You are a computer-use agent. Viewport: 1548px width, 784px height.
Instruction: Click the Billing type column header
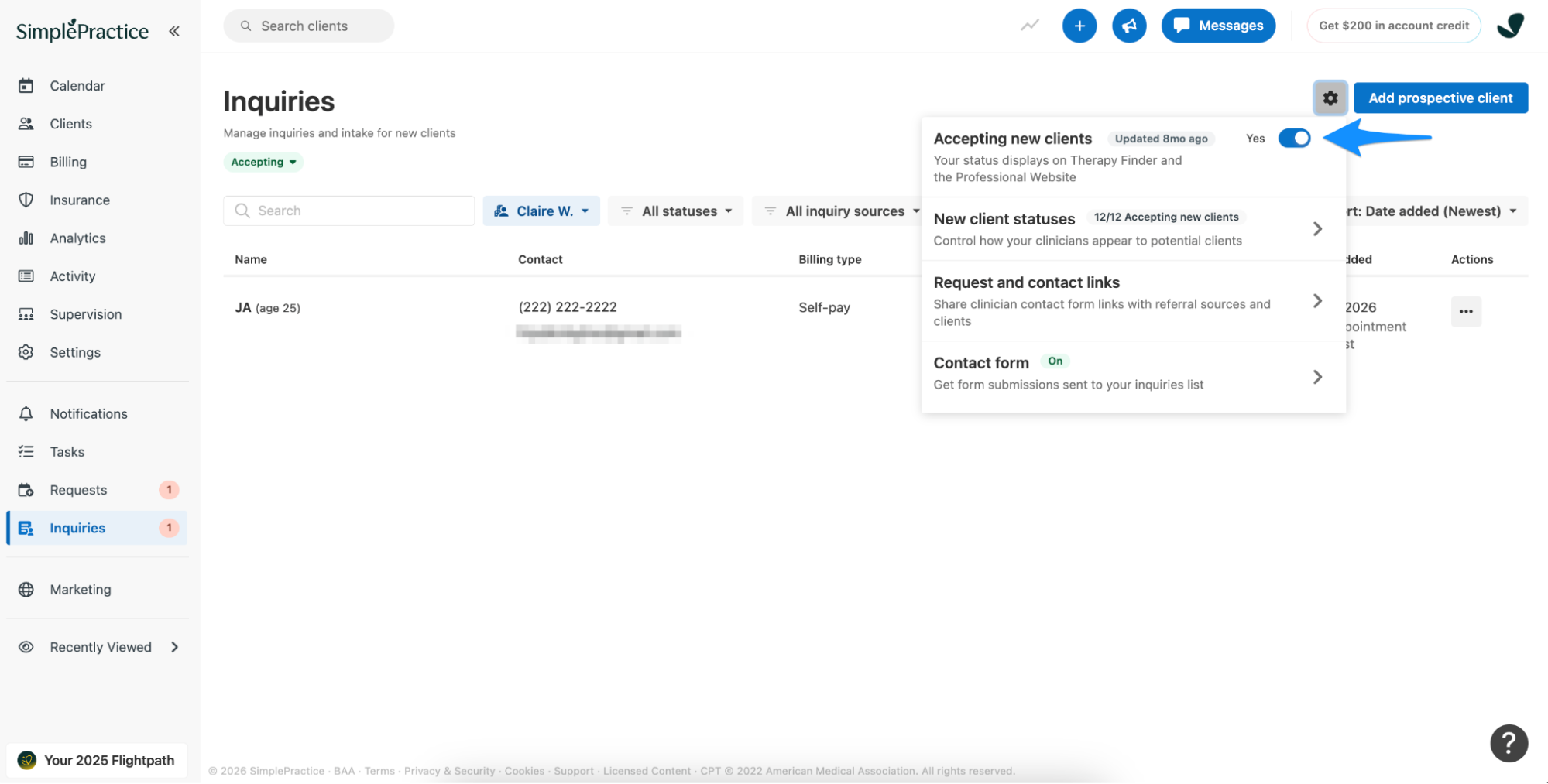point(830,259)
